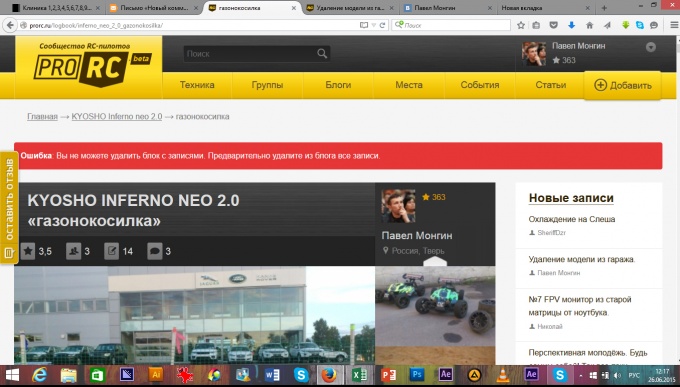The image size is (680, 387).
Task: Open post Охлаждение на Слеша
Action: tap(572, 219)
